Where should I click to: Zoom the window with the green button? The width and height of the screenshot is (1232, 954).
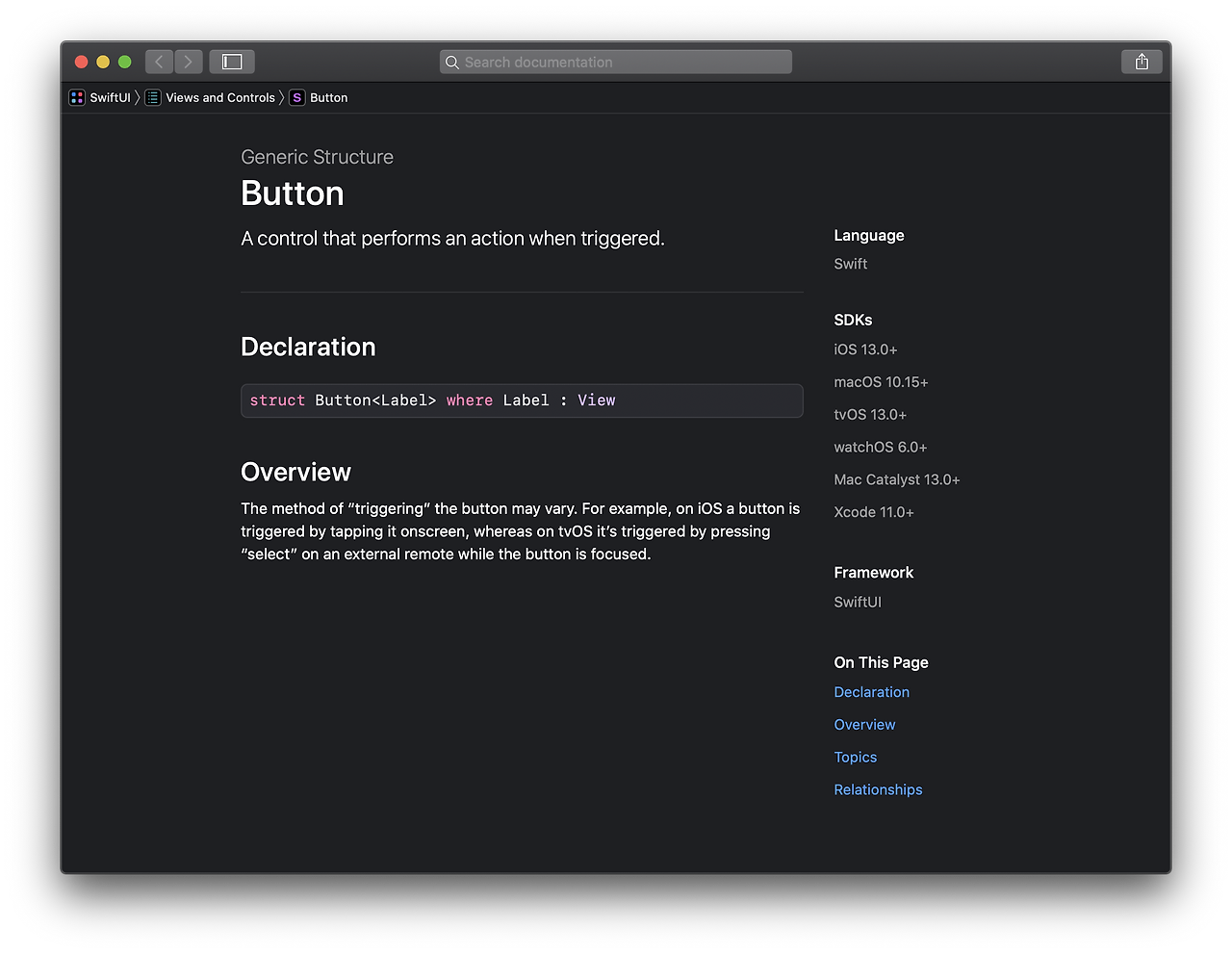coord(125,62)
